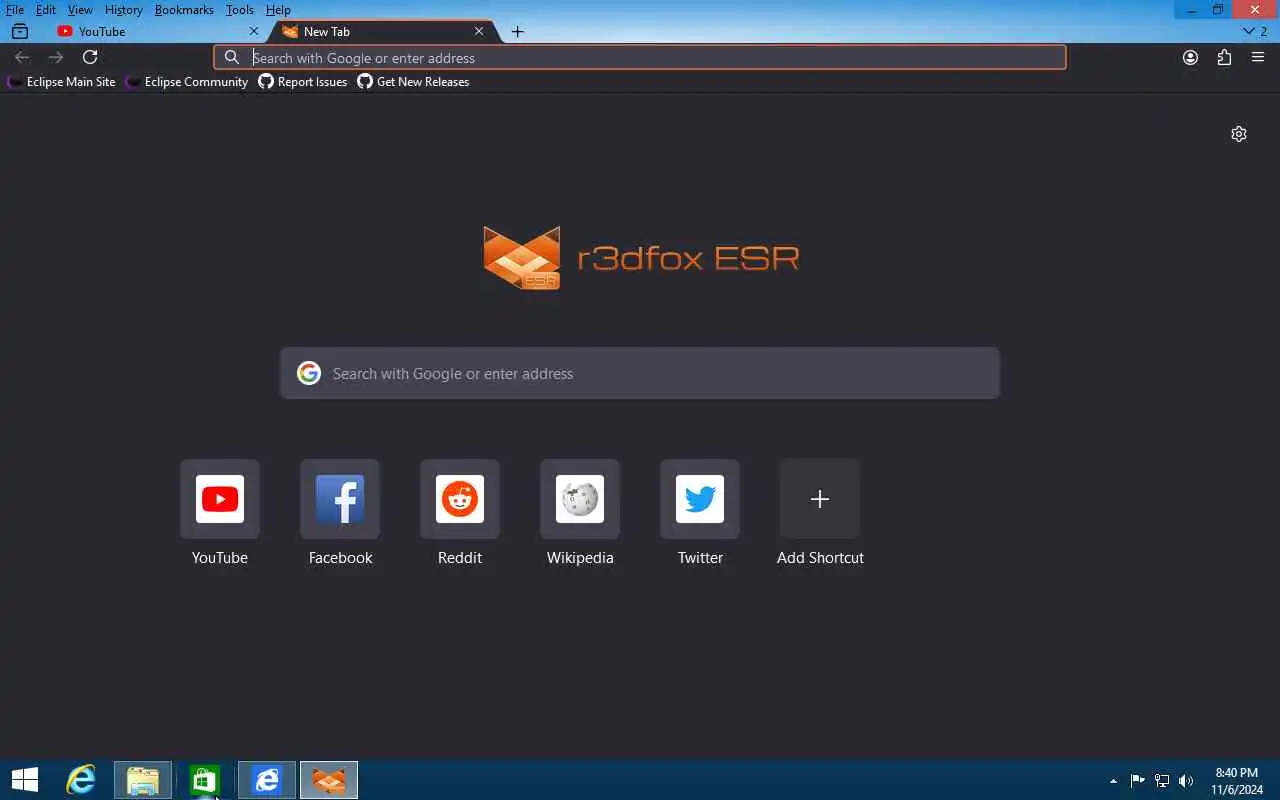Screen dimensions: 1280x800
Task: Click the Google logo in search box
Action: click(309, 373)
